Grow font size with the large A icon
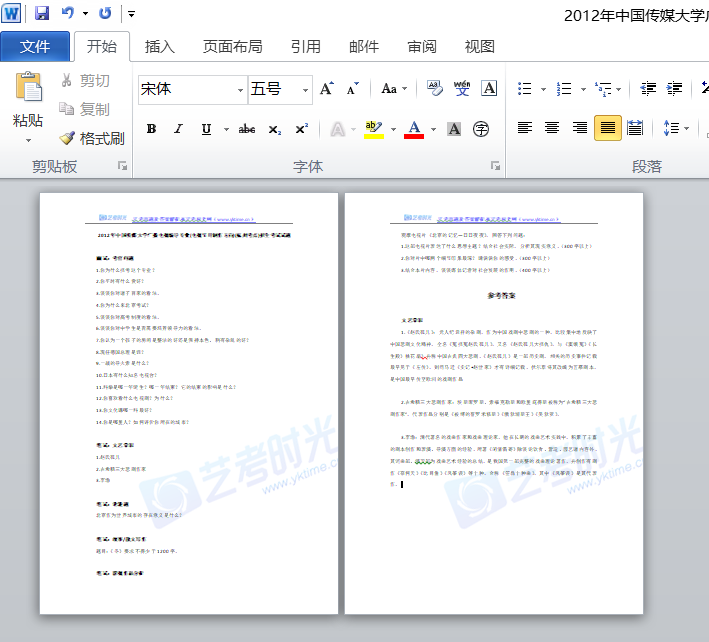This screenshot has width=709, height=642. 326,89
